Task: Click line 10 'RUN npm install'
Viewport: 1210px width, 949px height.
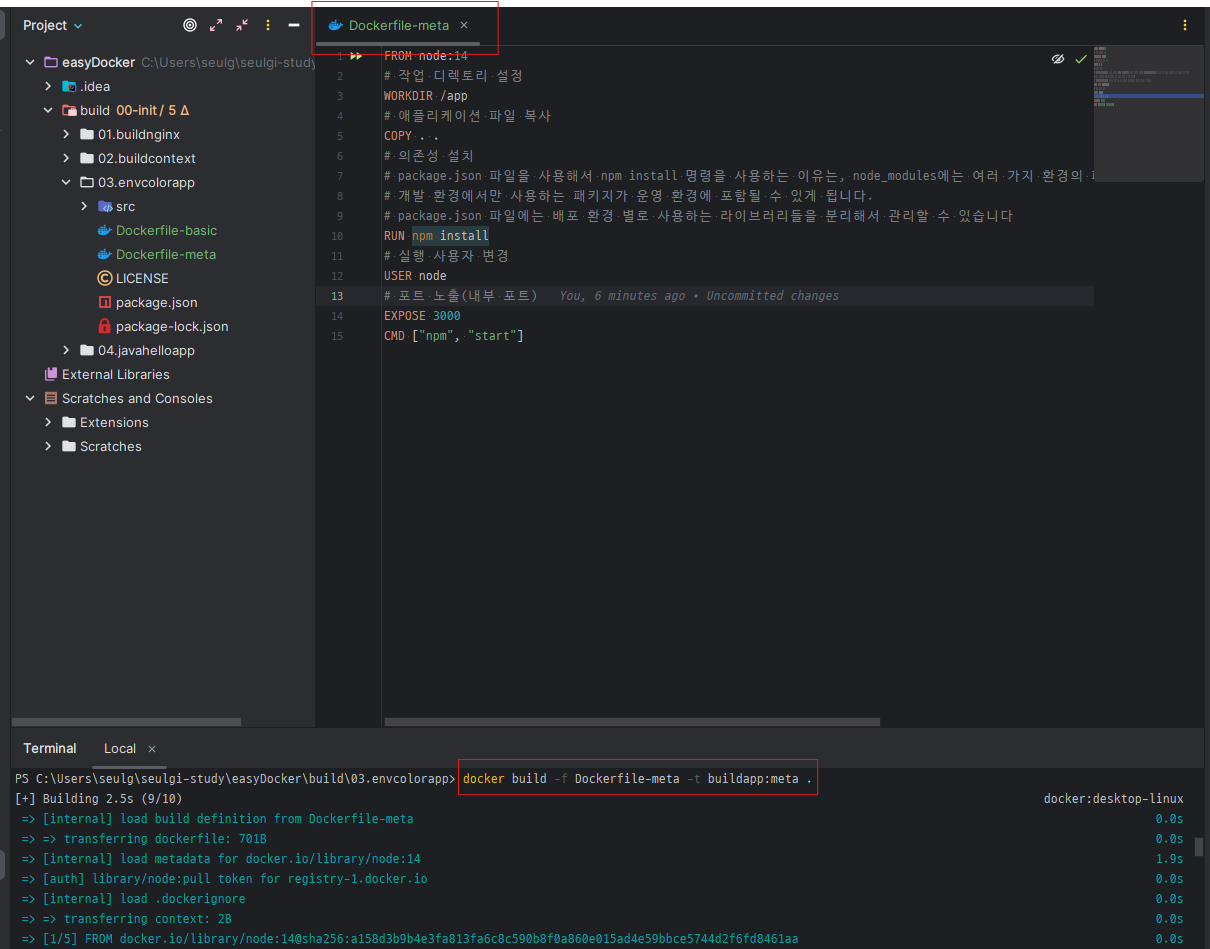Action: [x=436, y=236]
